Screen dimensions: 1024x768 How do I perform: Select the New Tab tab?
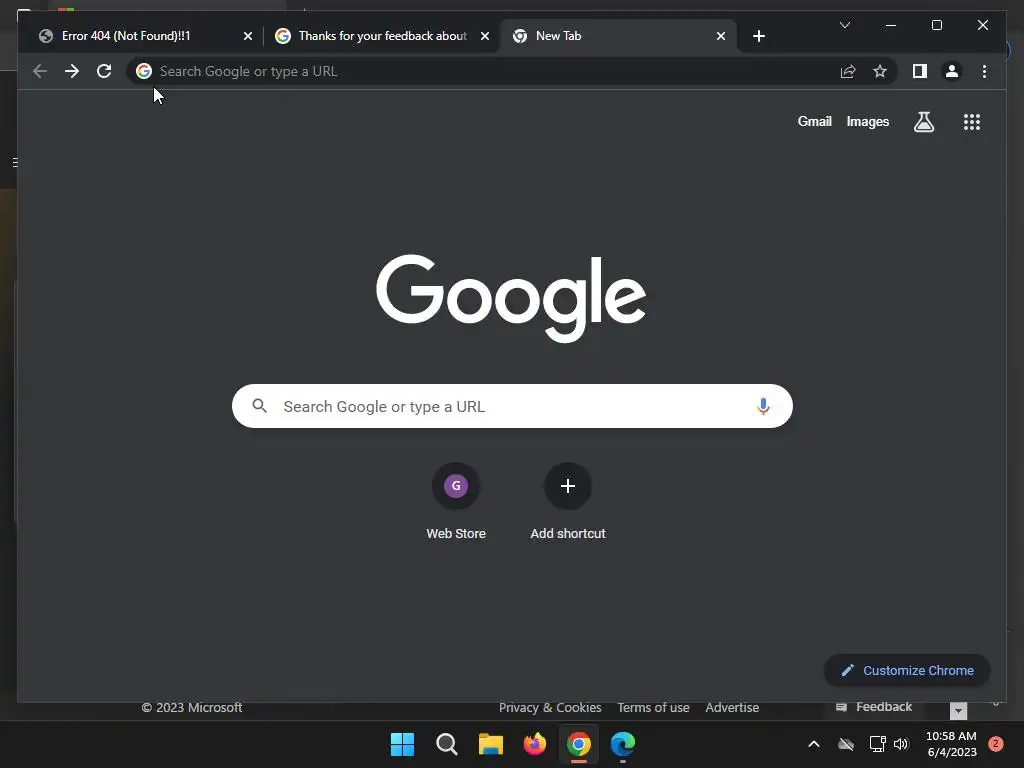tap(618, 36)
